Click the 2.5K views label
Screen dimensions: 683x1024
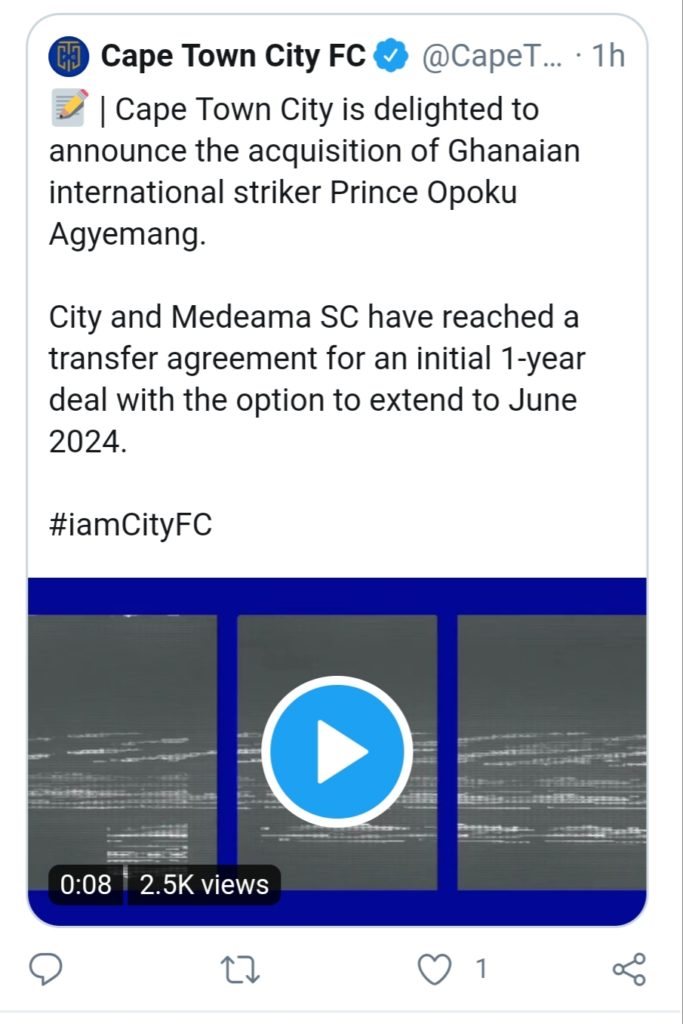tap(204, 885)
